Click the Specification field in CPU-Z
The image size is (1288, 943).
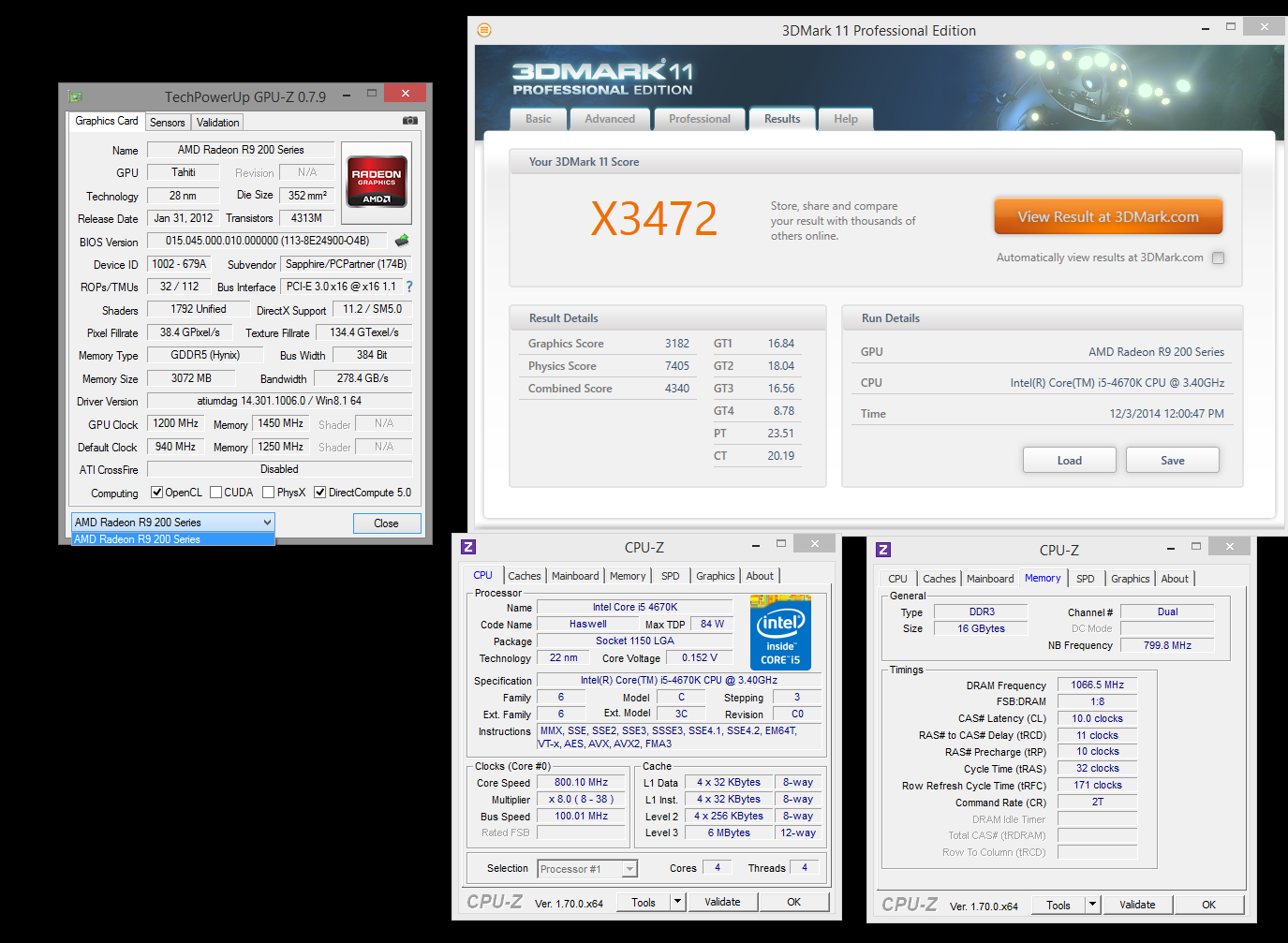coord(679,681)
